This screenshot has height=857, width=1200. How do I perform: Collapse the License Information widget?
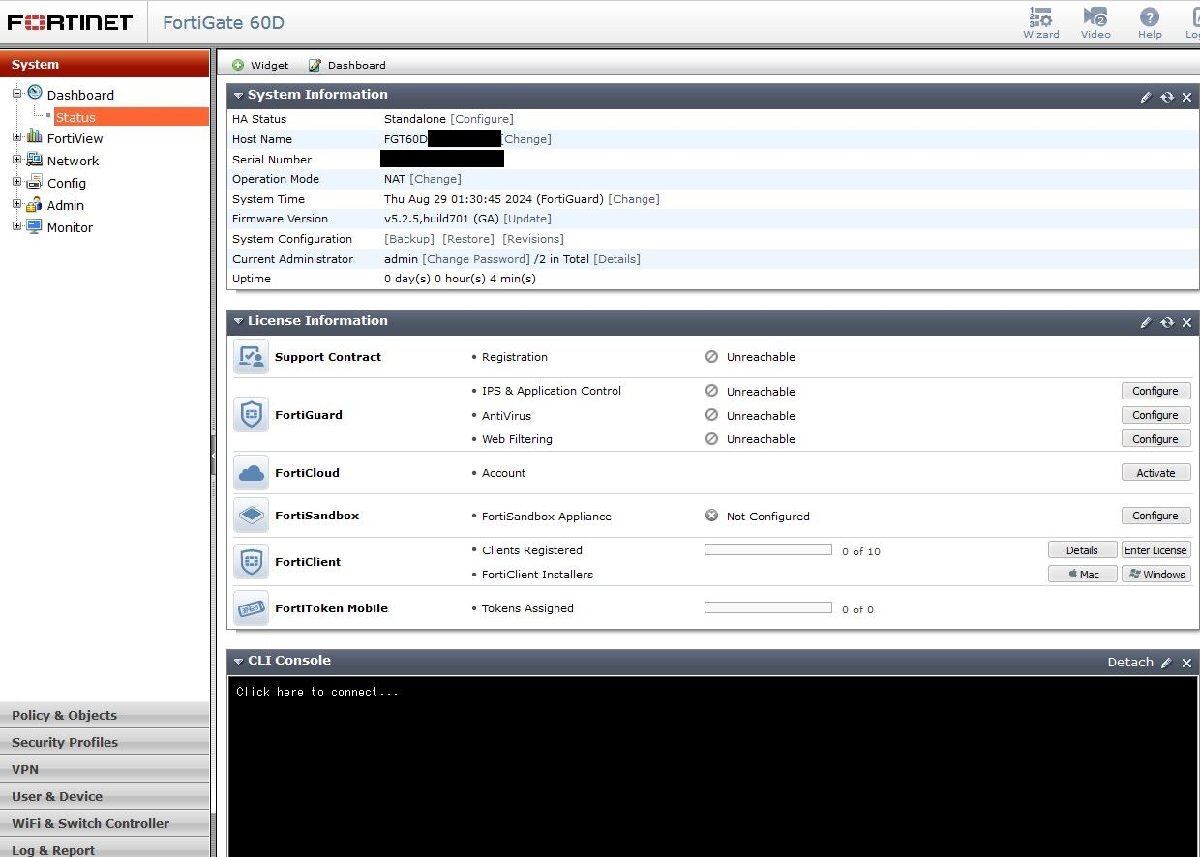[x=239, y=322]
